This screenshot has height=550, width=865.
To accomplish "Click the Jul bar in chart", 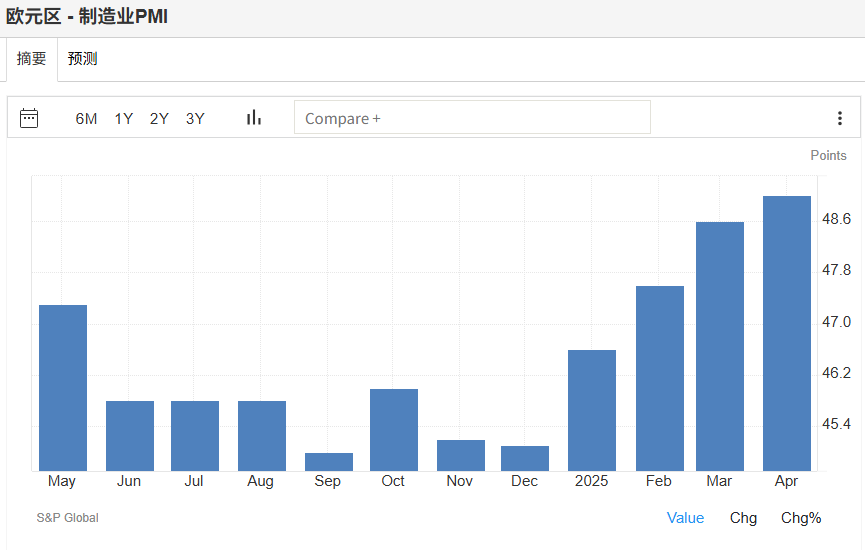I will coord(195,436).
